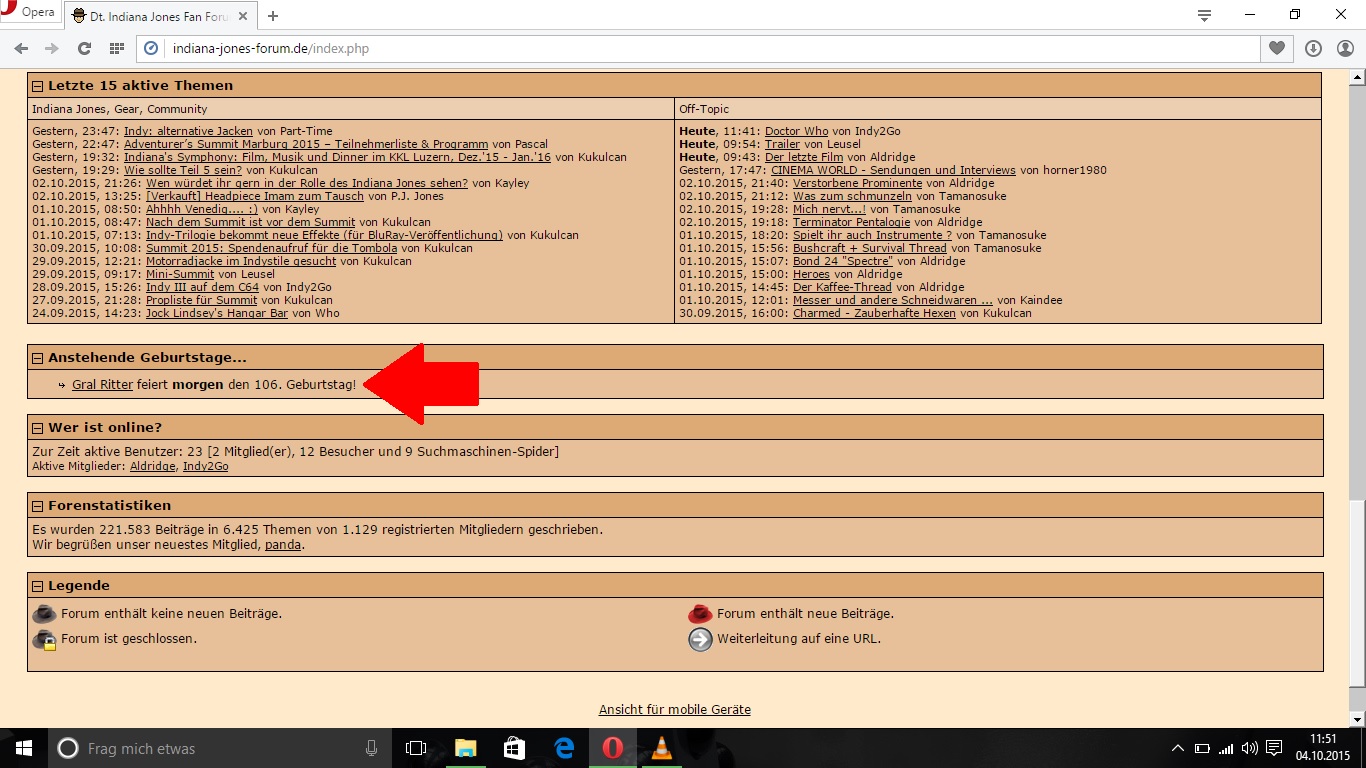Launch VLC from the taskbar
The height and width of the screenshot is (768, 1366).
point(661,748)
